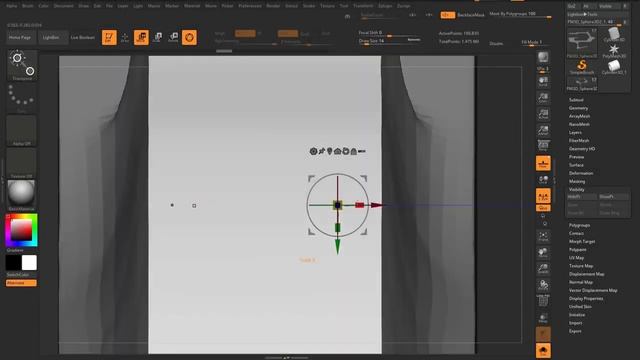The image size is (640, 360).
Task: Click the Frame mesh icon
Action: pos(543,236)
